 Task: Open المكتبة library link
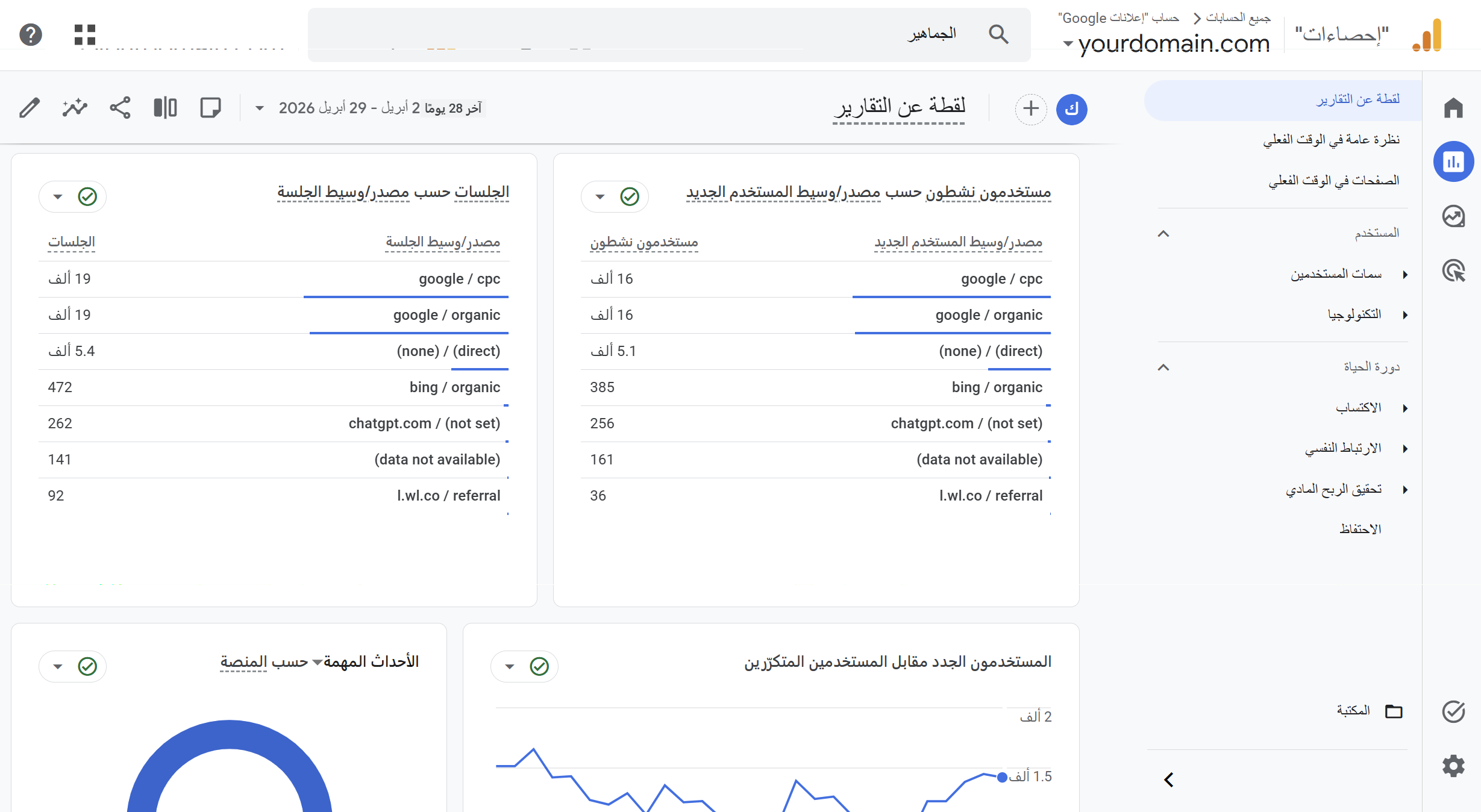(1353, 711)
